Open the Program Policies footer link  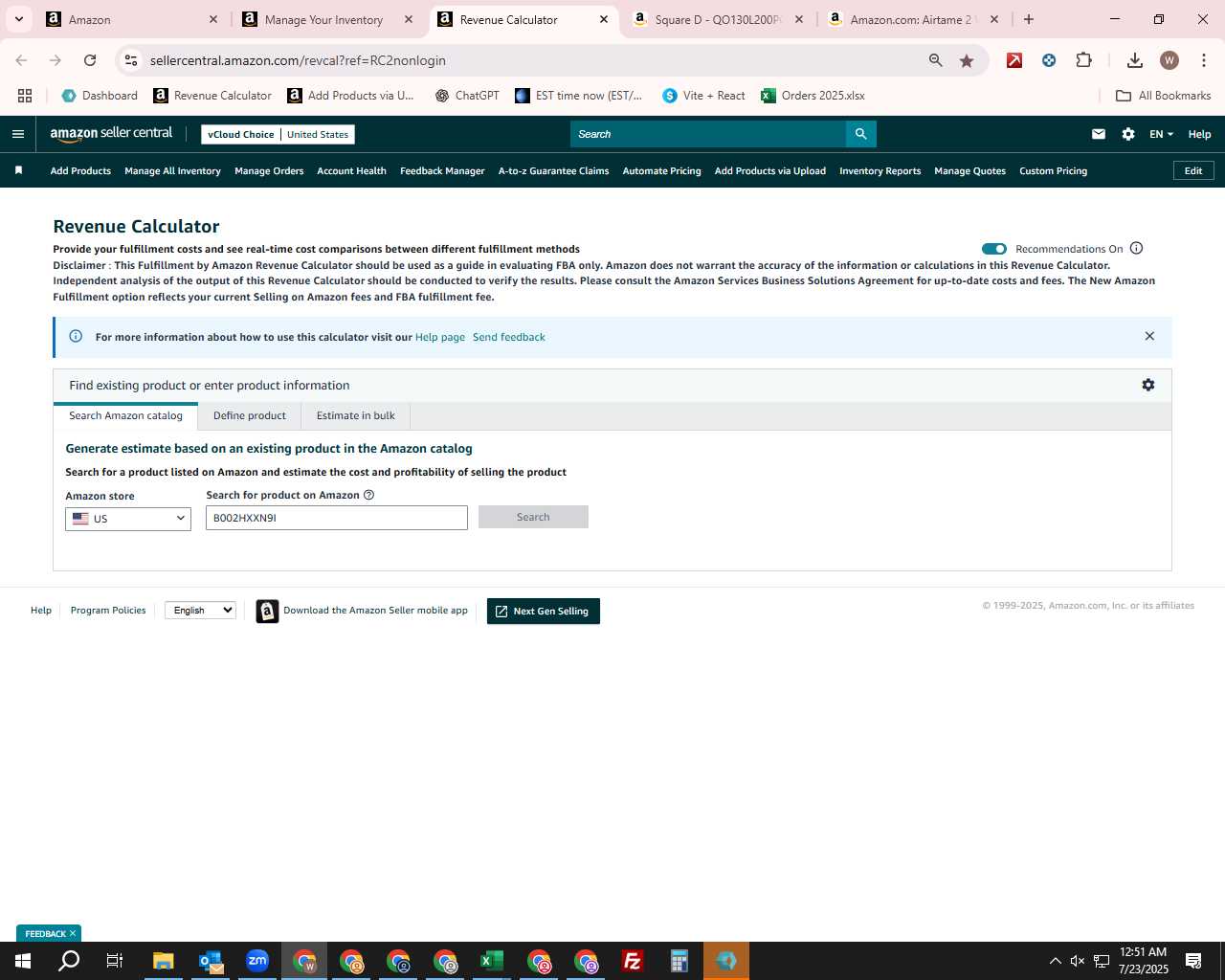click(108, 610)
